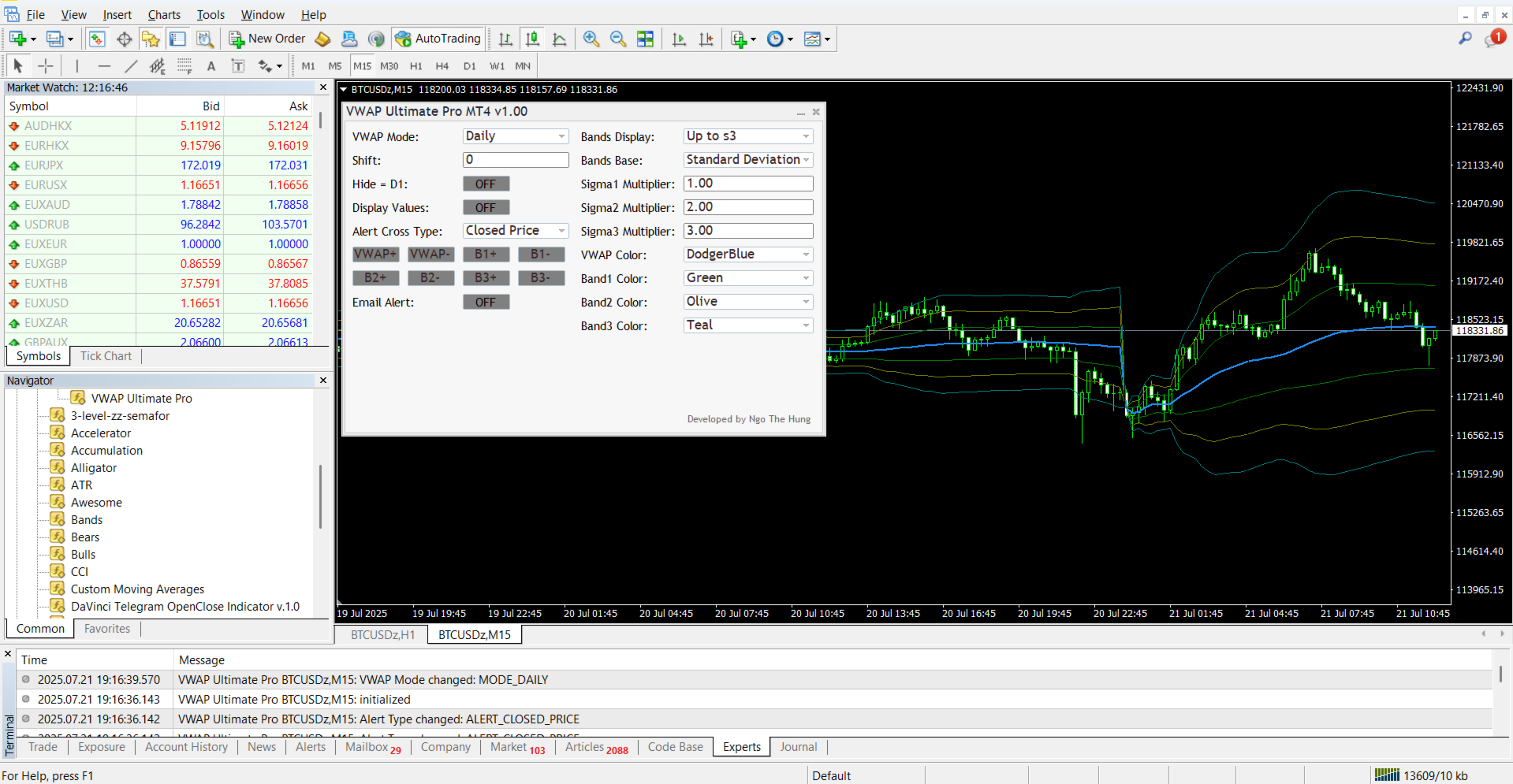Draw a horizontal line tool
This screenshot has width=1513, height=784.
(x=104, y=66)
